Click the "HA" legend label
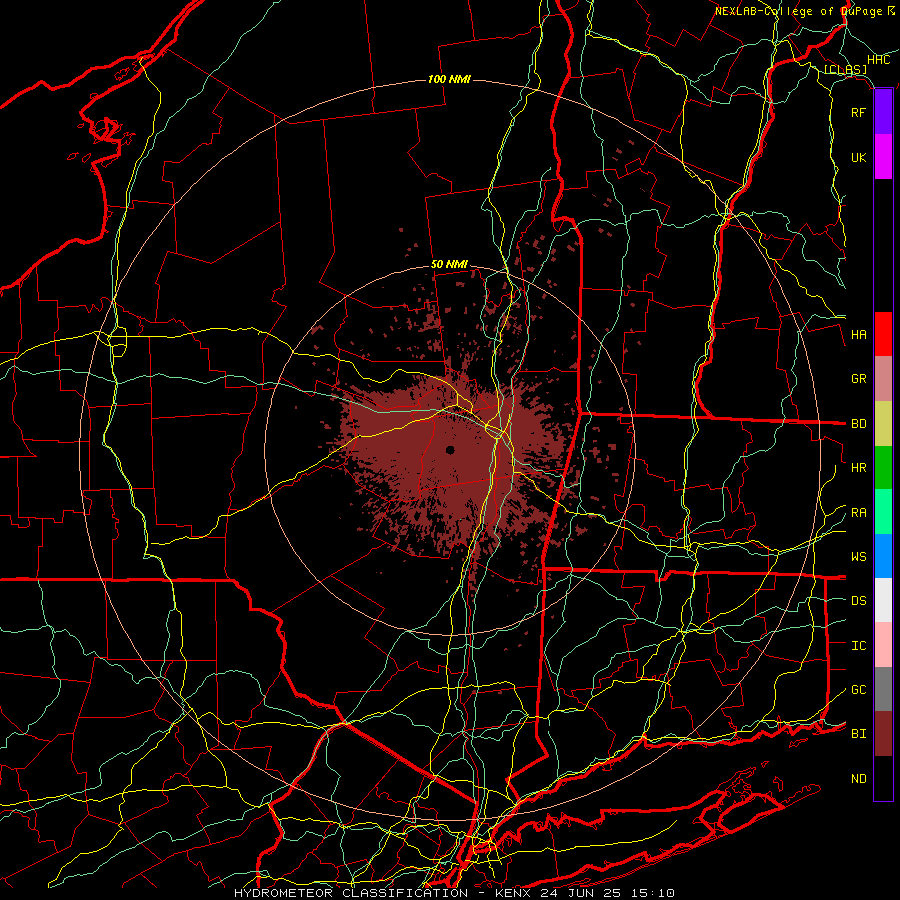This screenshot has height=900, width=900. coord(858,335)
